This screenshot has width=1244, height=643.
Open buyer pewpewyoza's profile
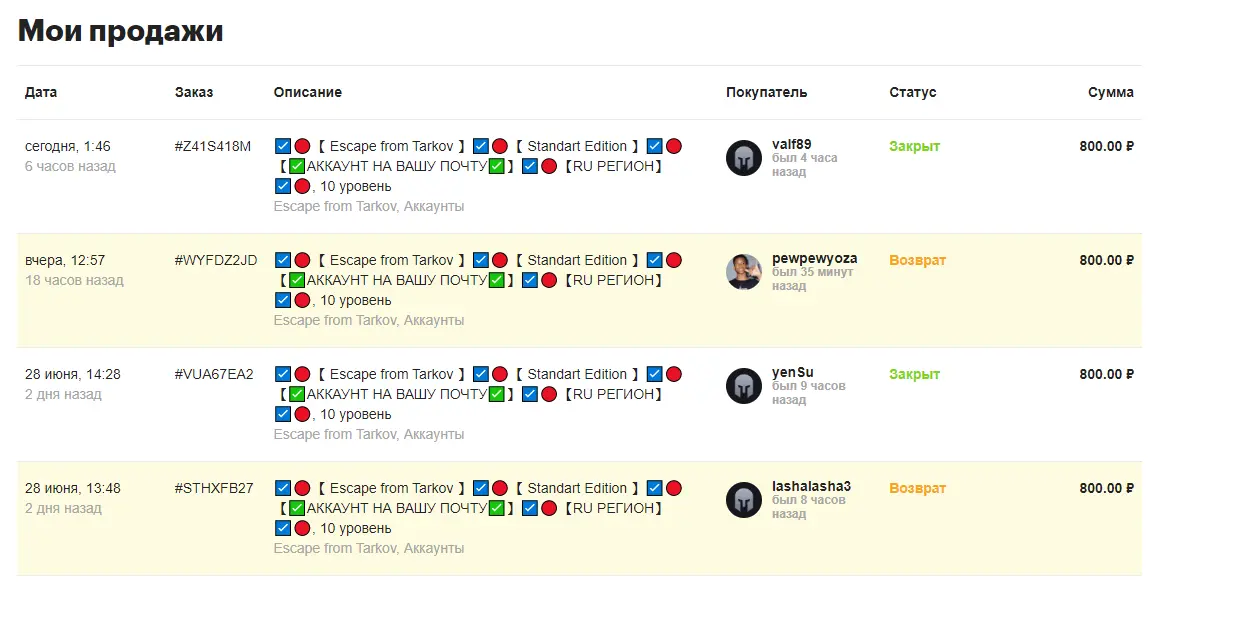tap(815, 258)
